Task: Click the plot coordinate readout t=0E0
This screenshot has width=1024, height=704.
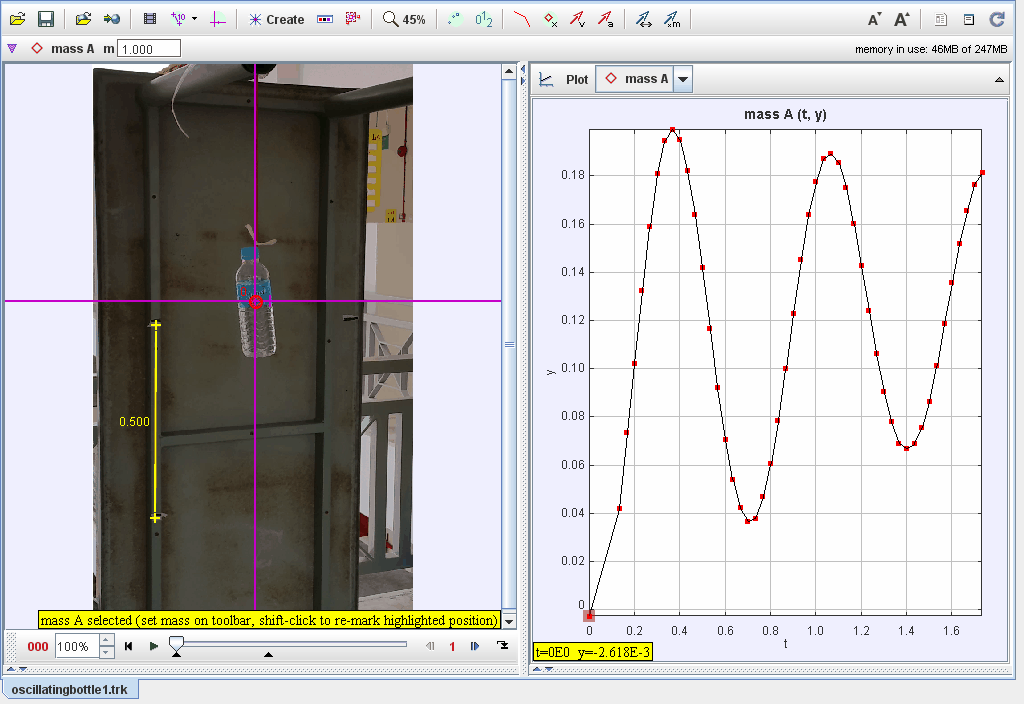Action: point(593,652)
